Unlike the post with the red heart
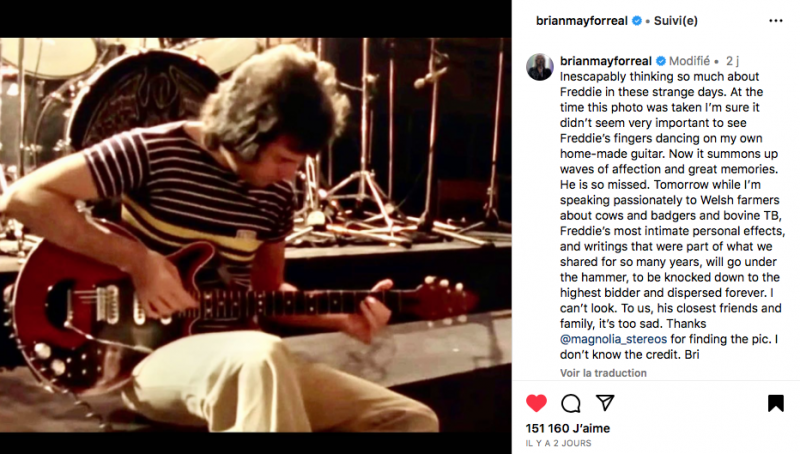 tap(536, 403)
